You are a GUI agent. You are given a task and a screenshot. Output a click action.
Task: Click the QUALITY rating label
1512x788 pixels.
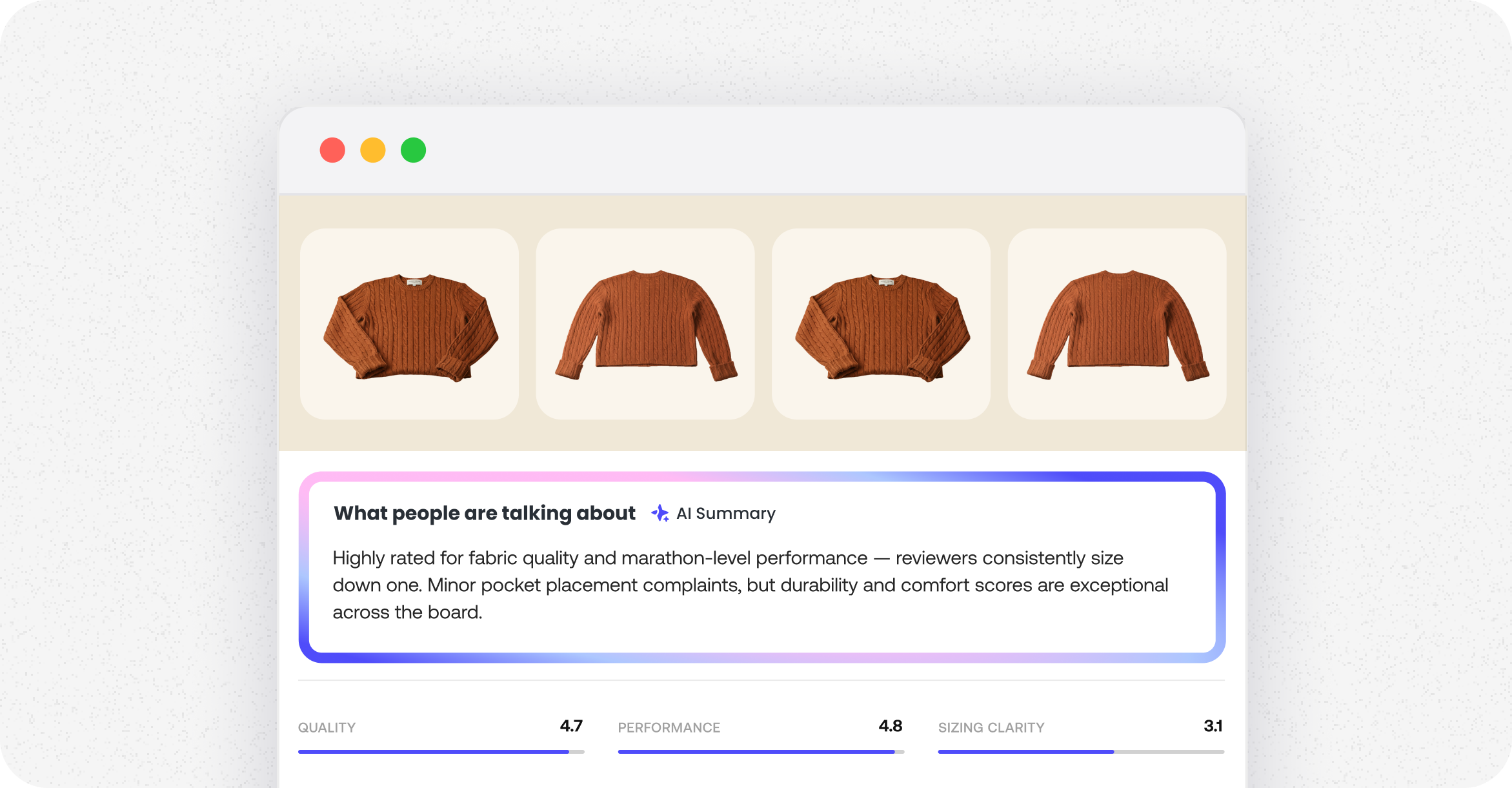327,727
